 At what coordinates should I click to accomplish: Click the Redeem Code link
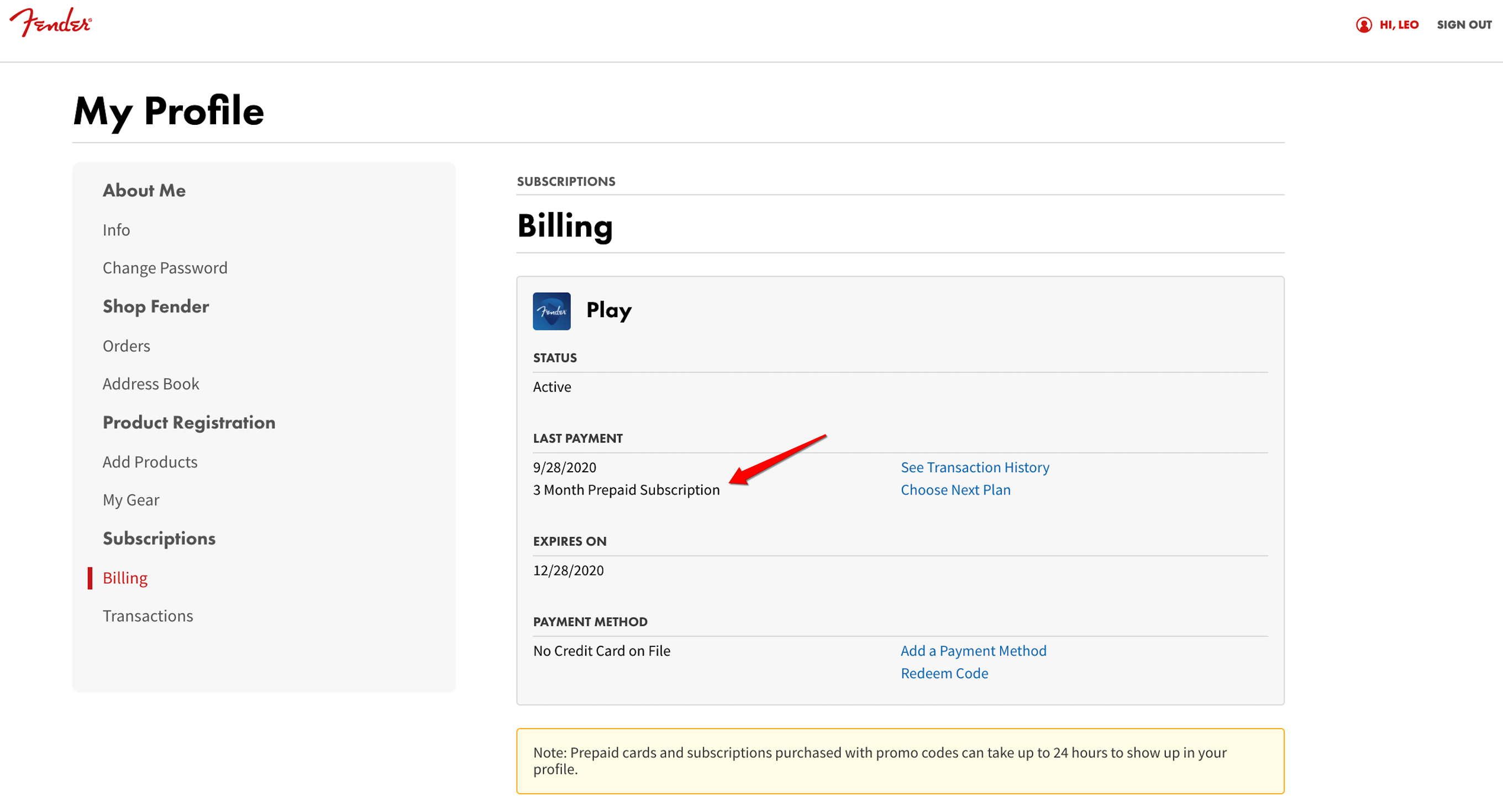pyautogui.click(x=944, y=673)
